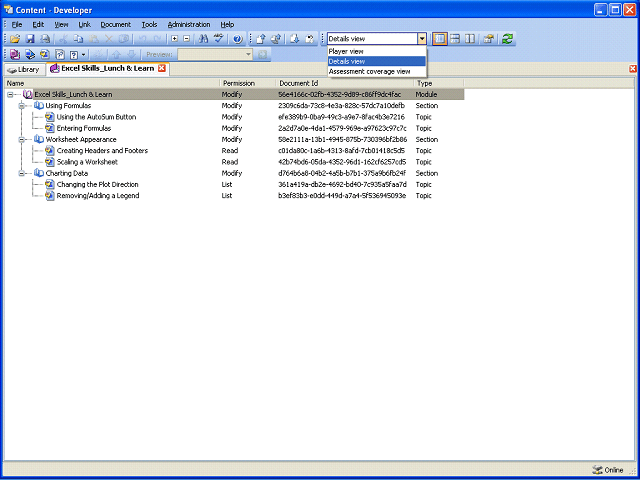Select the Removing/Adding a Legend topic
The image size is (640, 480).
(x=98, y=196)
